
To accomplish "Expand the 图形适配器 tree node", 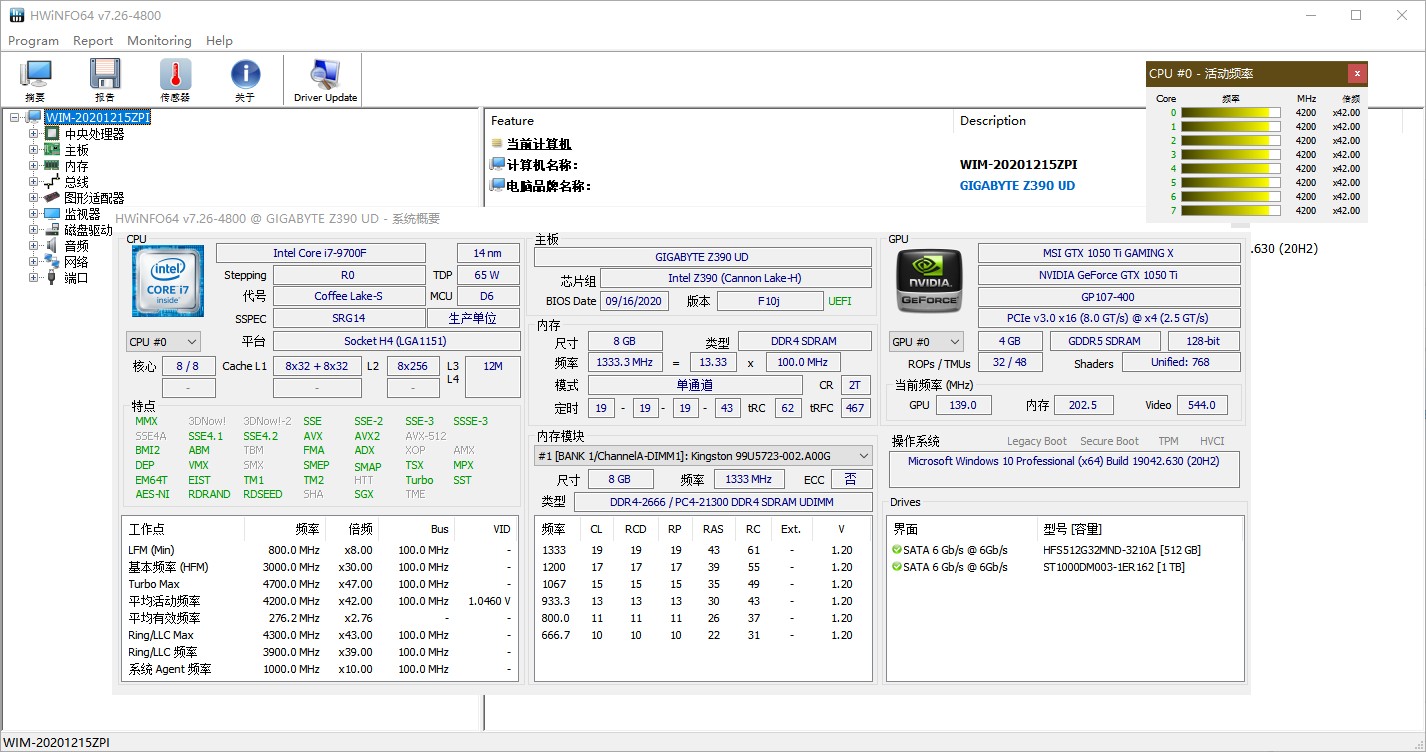I will [33, 198].
